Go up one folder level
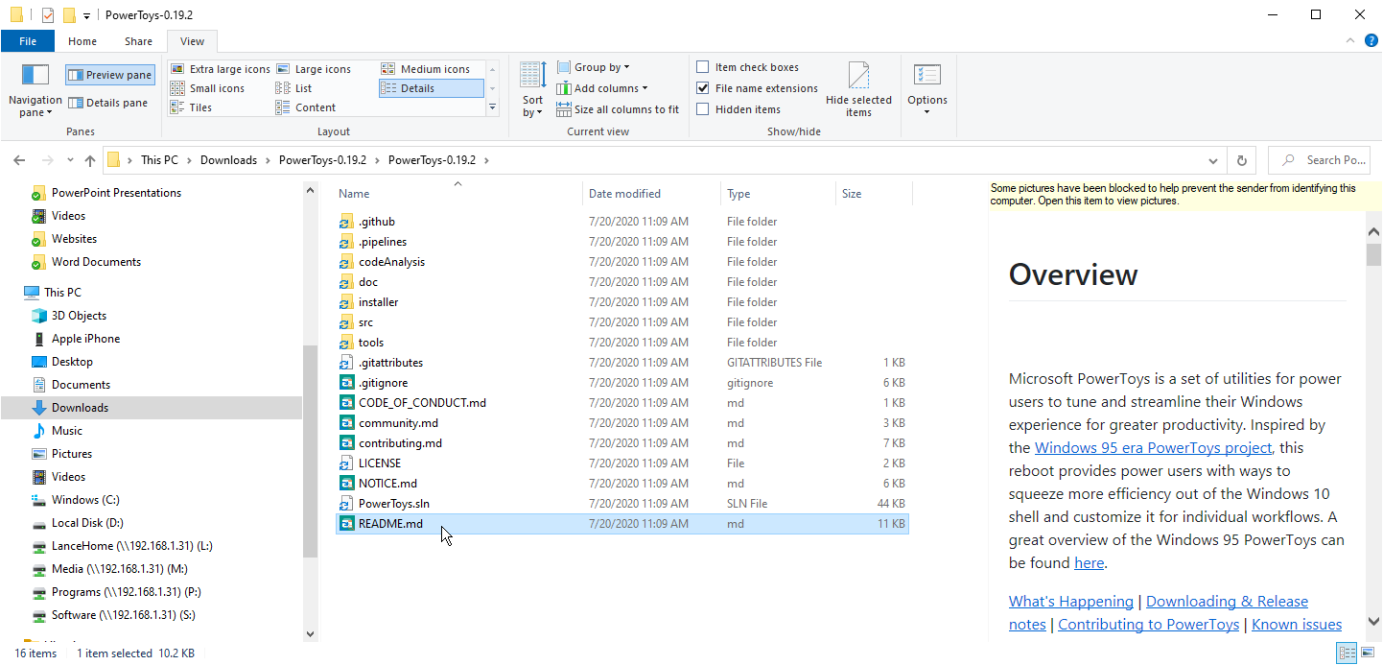 click(90, 160)
